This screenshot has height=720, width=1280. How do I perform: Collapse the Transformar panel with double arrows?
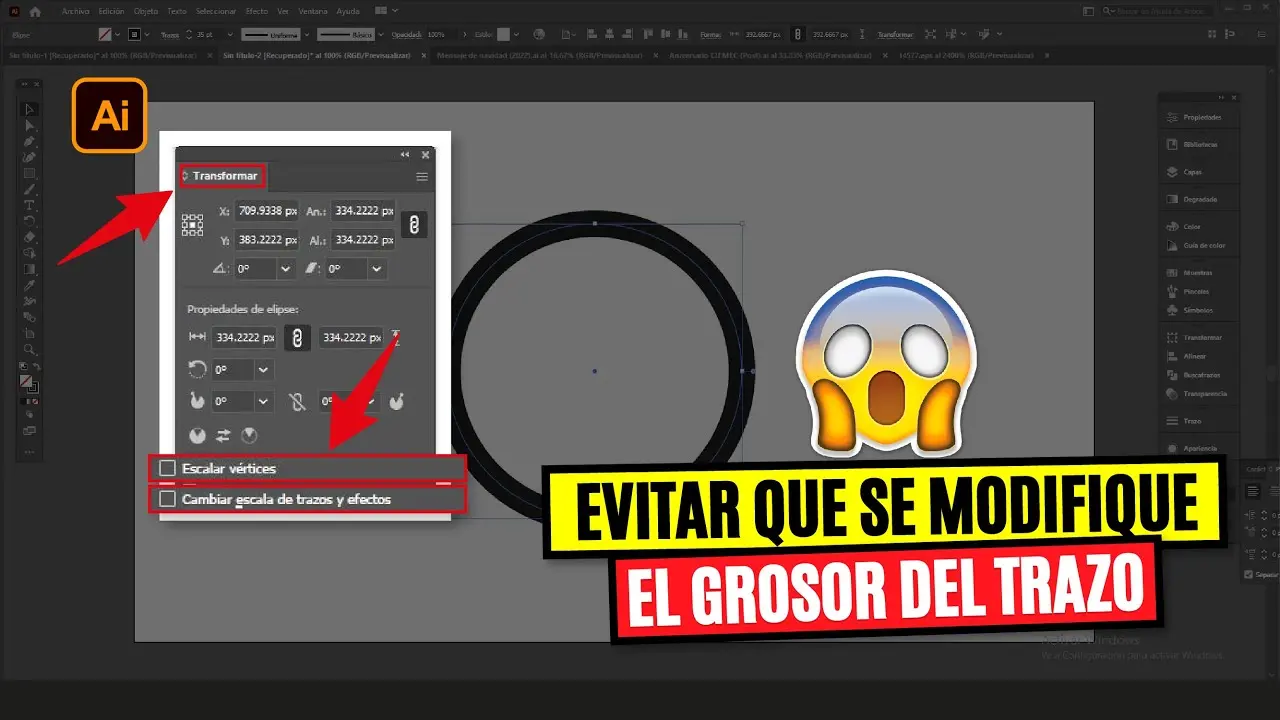[405, 155]
